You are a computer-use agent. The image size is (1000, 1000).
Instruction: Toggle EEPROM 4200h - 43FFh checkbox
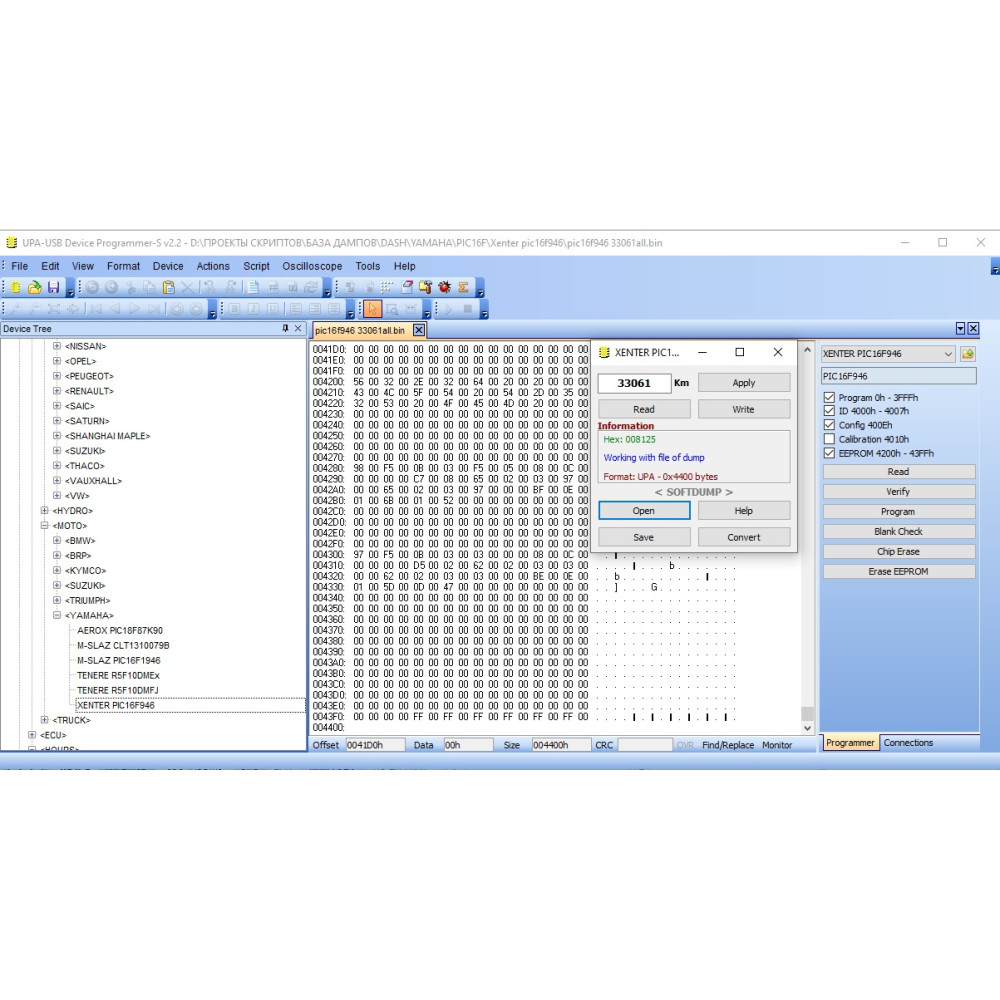(829, 453)
